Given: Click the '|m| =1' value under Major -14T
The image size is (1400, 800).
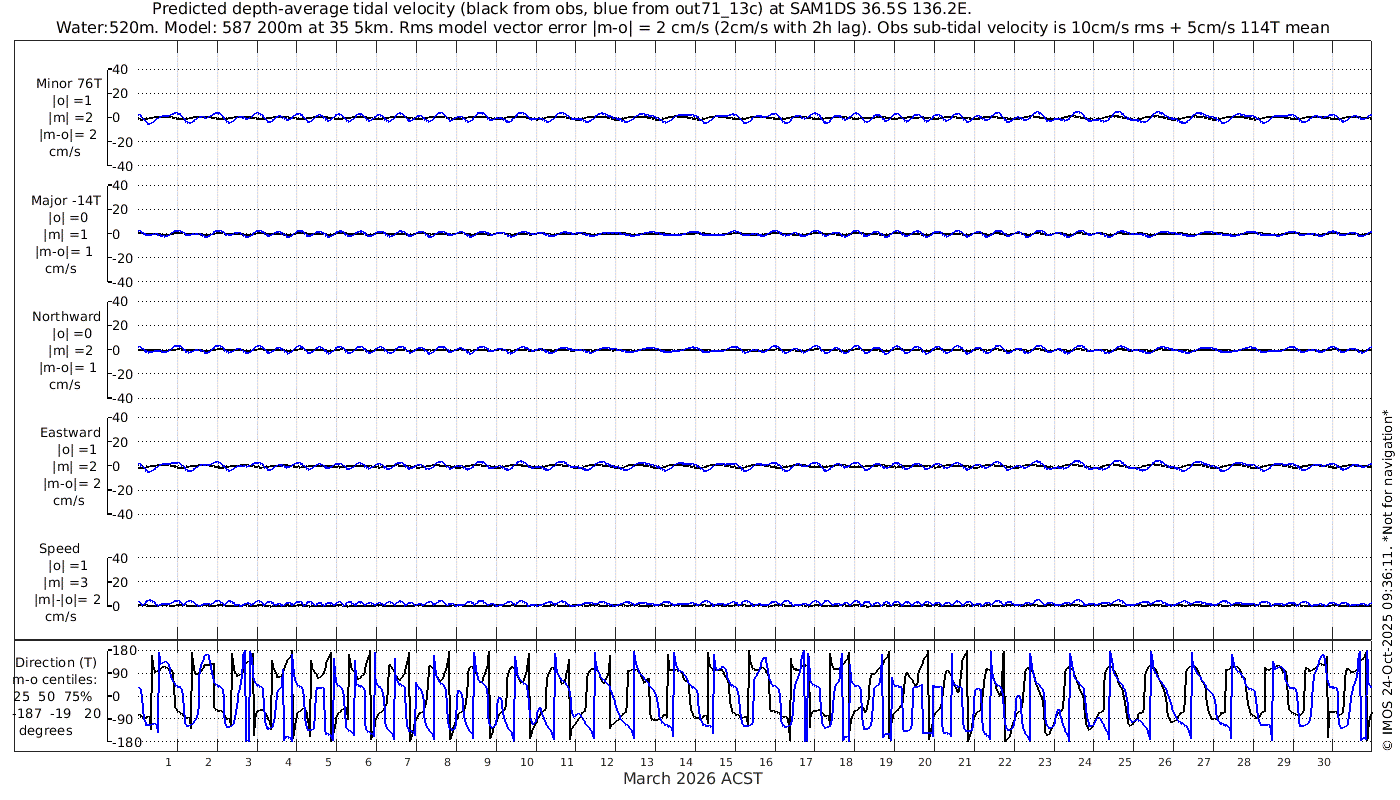Looking at the screenshot, I should pos(70,235).
